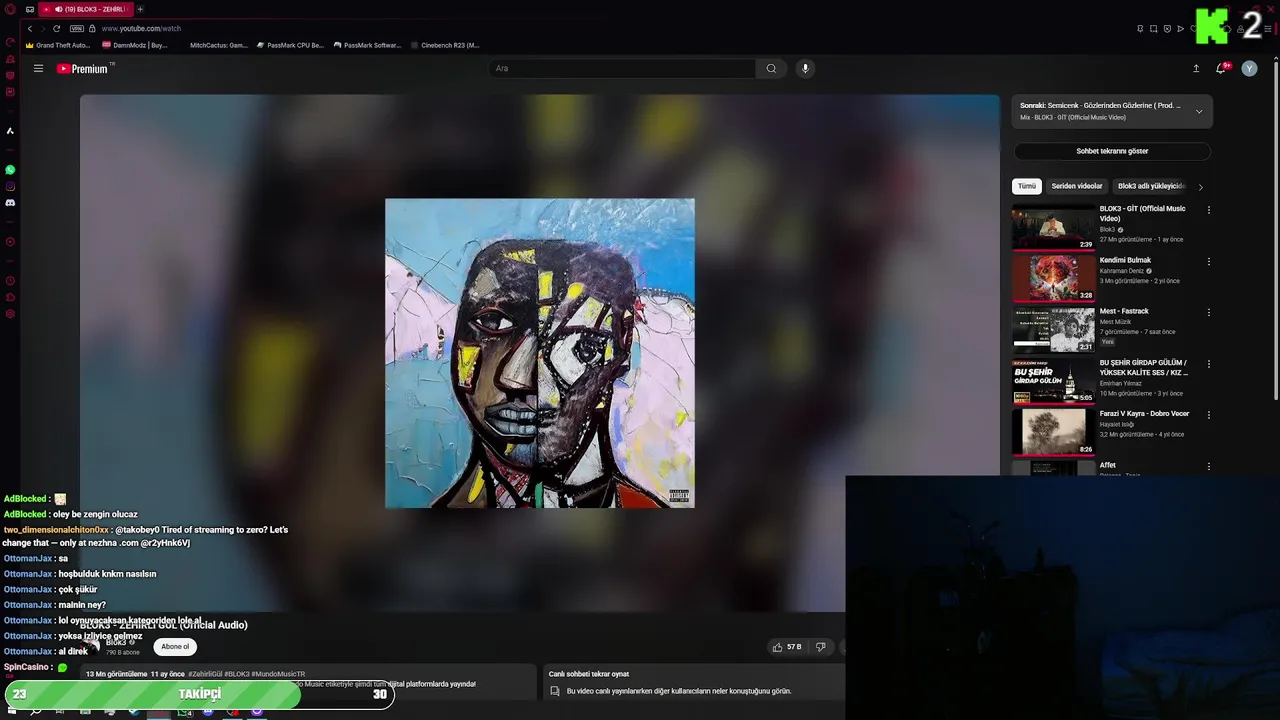
Task: Click Canlı sohbeti tekrar oynat heading
Action: tap(589, 674)
